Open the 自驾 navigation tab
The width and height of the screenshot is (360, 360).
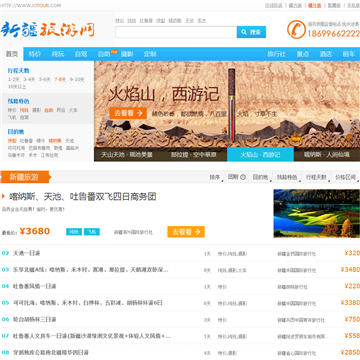pos(81,54)
